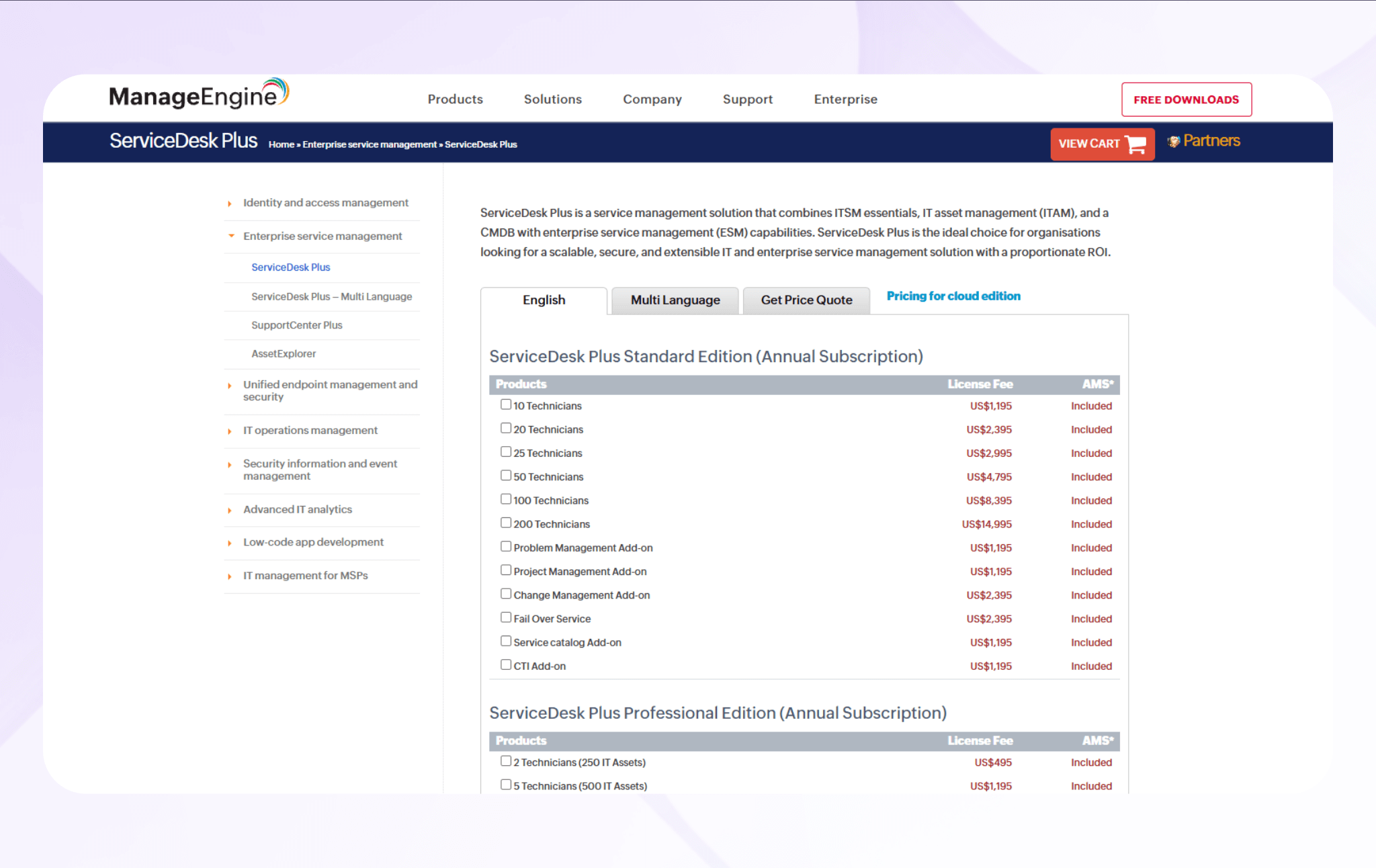Collapse Enterprise service management section
This screenshot has height=868, width=1376.
[230, 236]
